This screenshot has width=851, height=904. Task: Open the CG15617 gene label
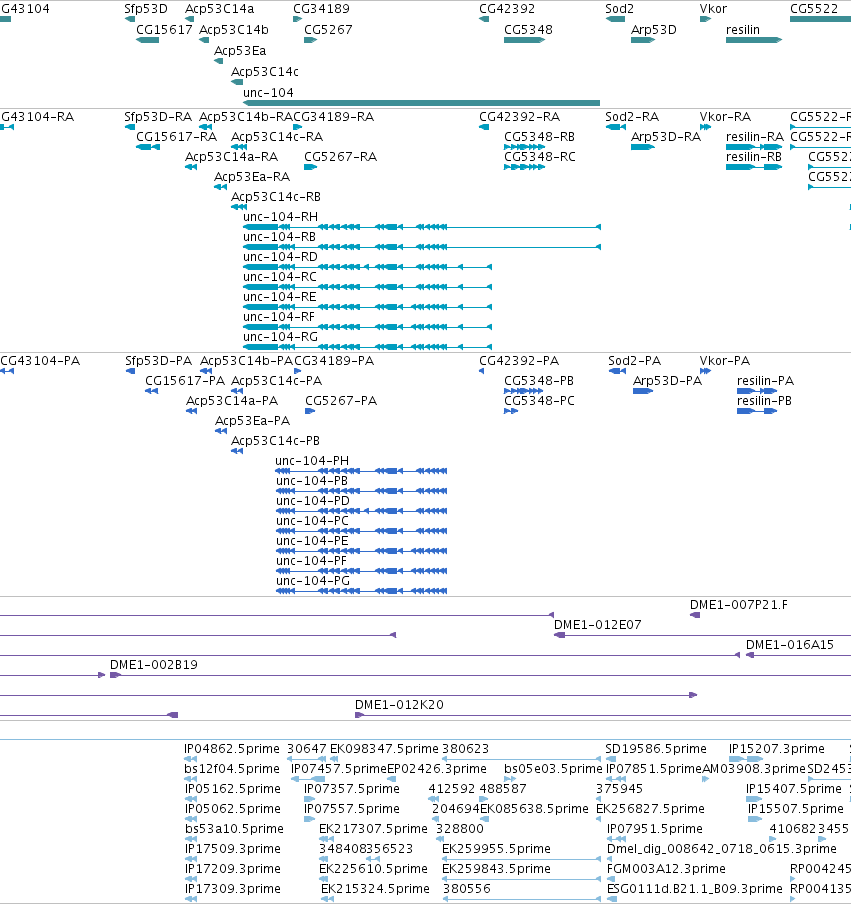point(164,29)
